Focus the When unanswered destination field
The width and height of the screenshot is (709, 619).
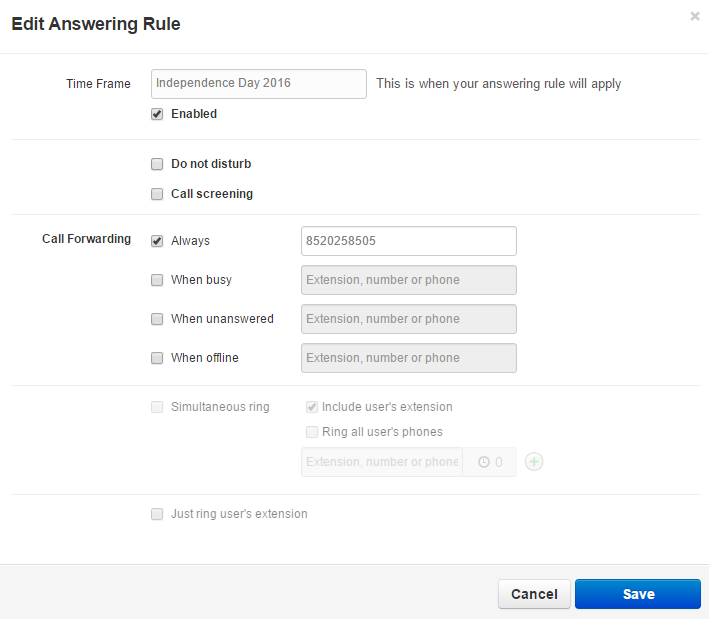[408, 319]
